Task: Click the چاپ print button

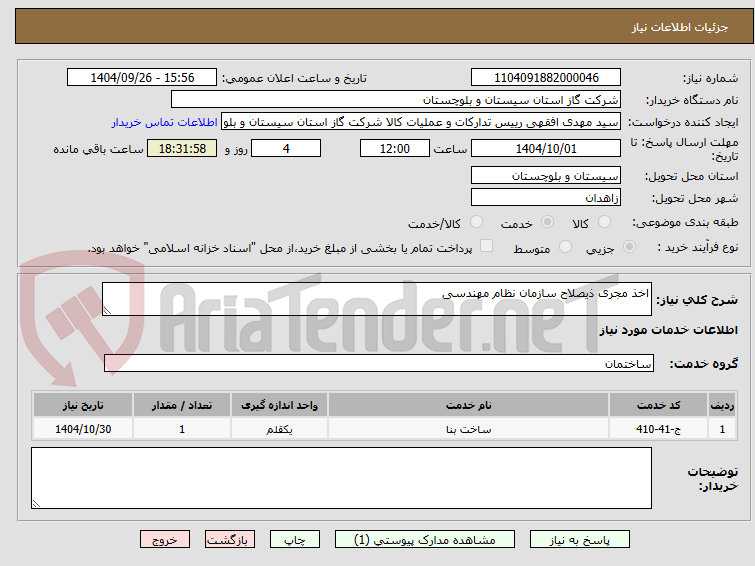Action: click(295, 540)
